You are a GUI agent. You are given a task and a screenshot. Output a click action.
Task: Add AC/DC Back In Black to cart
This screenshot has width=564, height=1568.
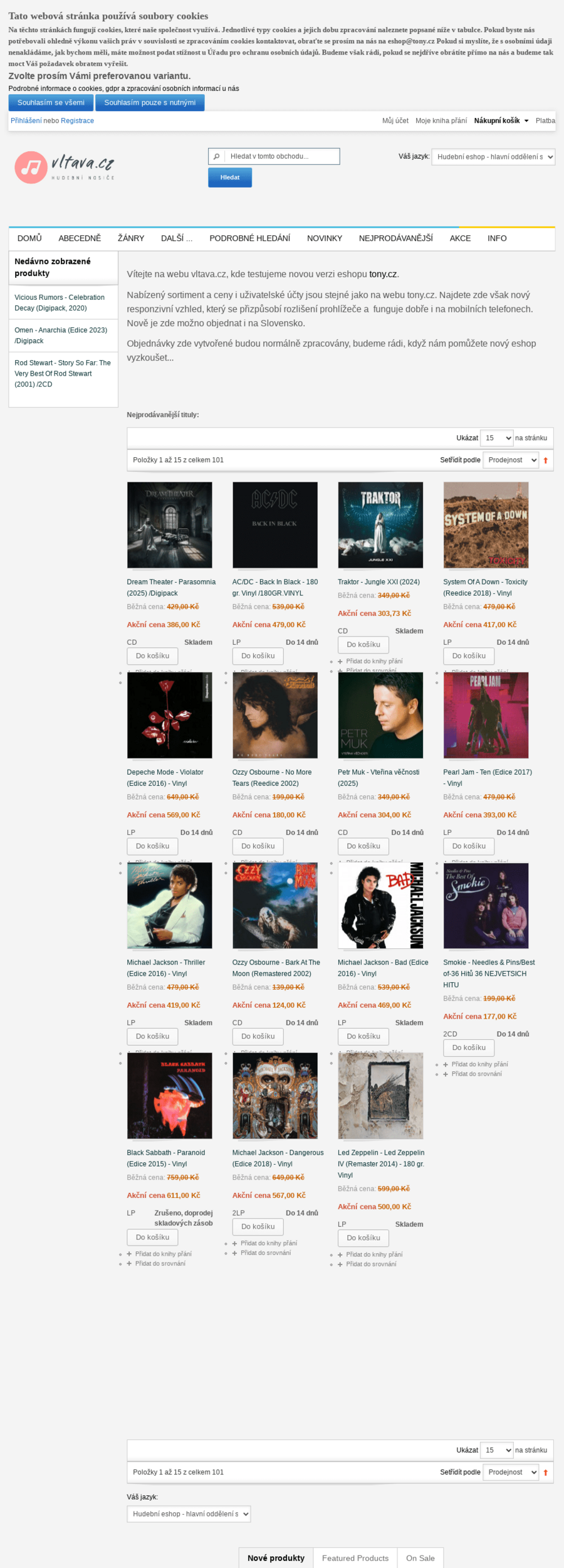(258, 656)
